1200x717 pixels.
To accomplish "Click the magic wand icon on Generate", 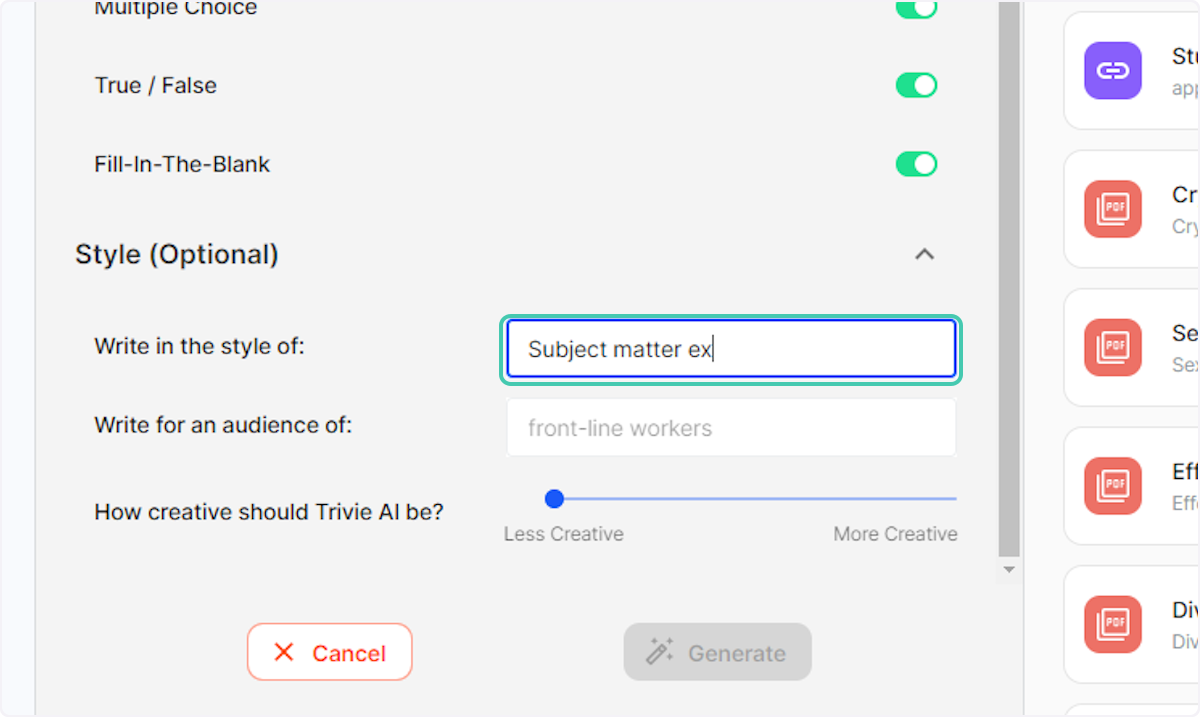I will tap(659, 652).
